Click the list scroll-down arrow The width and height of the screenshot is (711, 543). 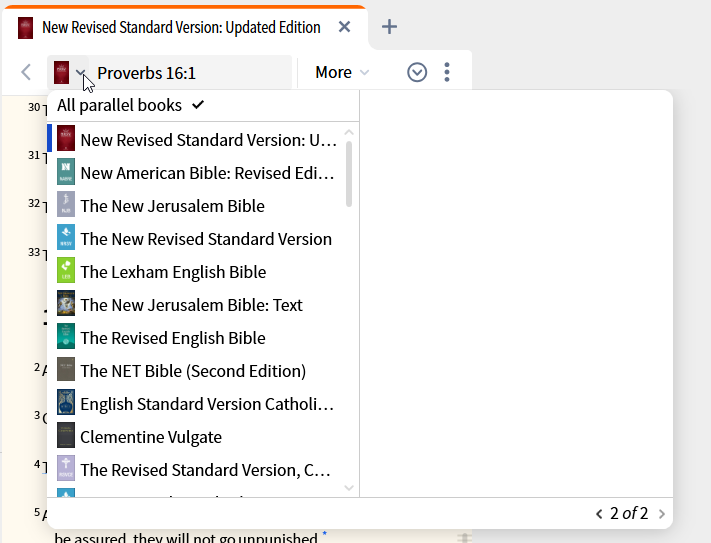[349, 488]
